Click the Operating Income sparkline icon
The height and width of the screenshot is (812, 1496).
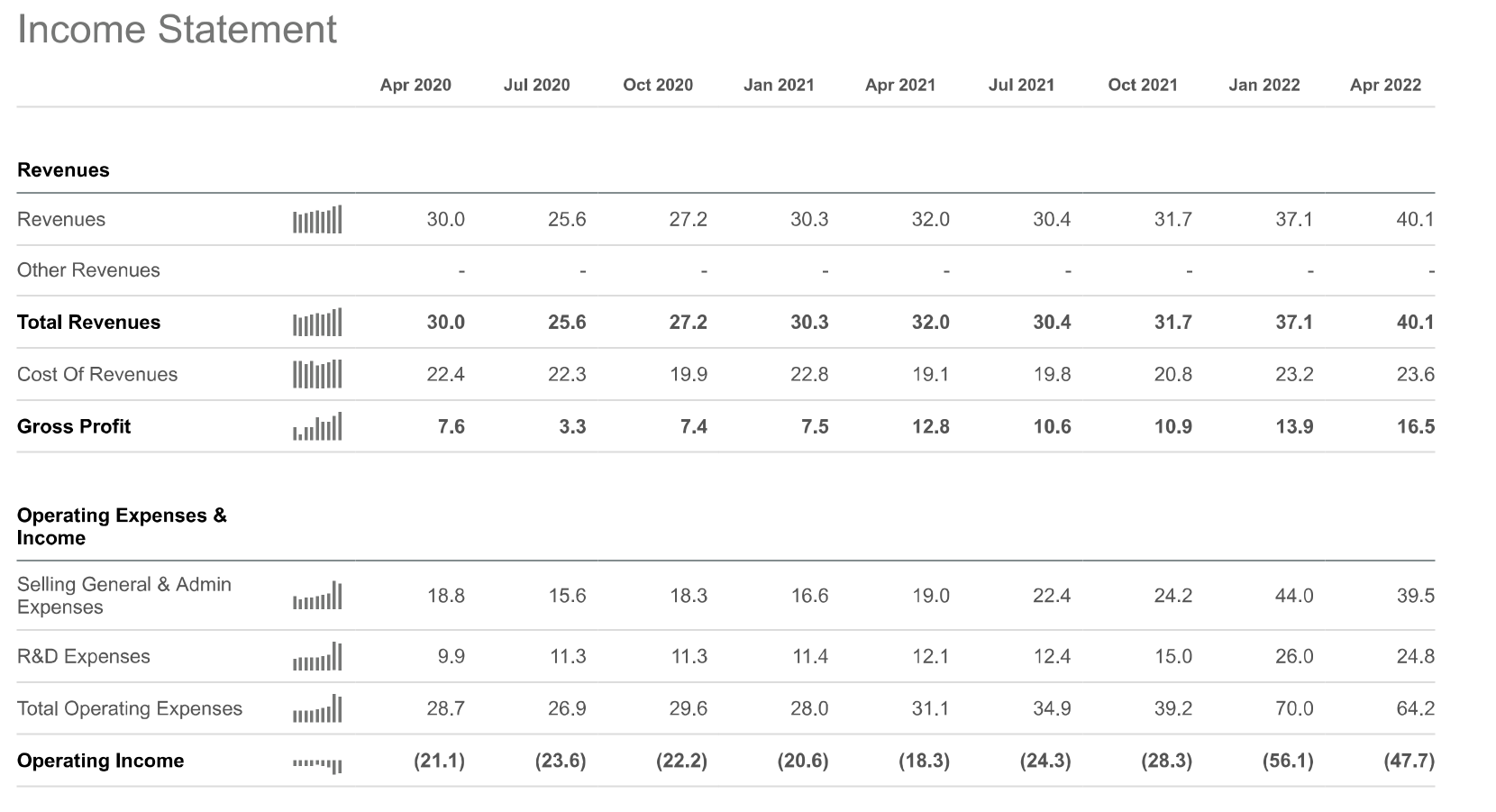[x=317, y=764]
